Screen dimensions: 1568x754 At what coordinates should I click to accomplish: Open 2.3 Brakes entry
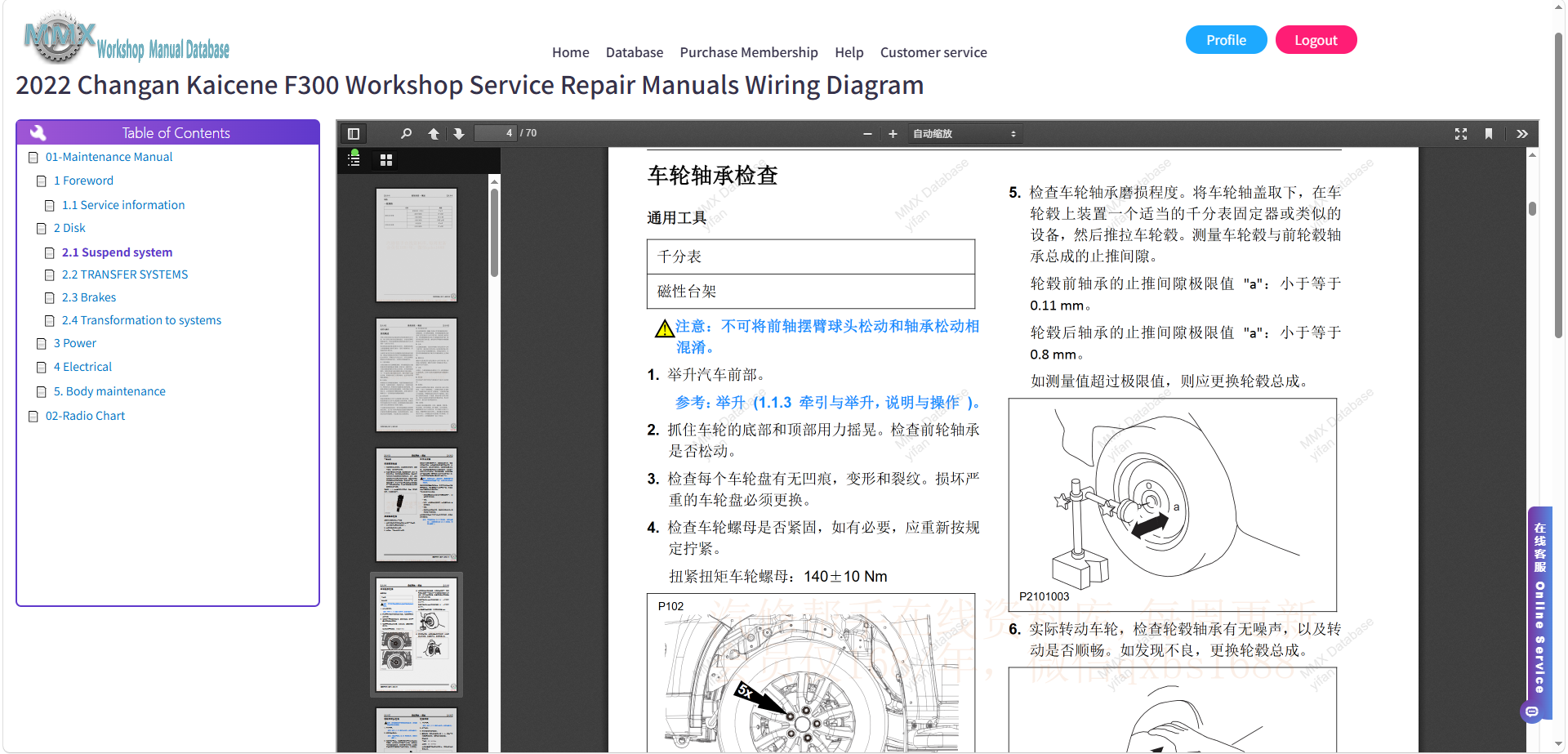(89, 297)
